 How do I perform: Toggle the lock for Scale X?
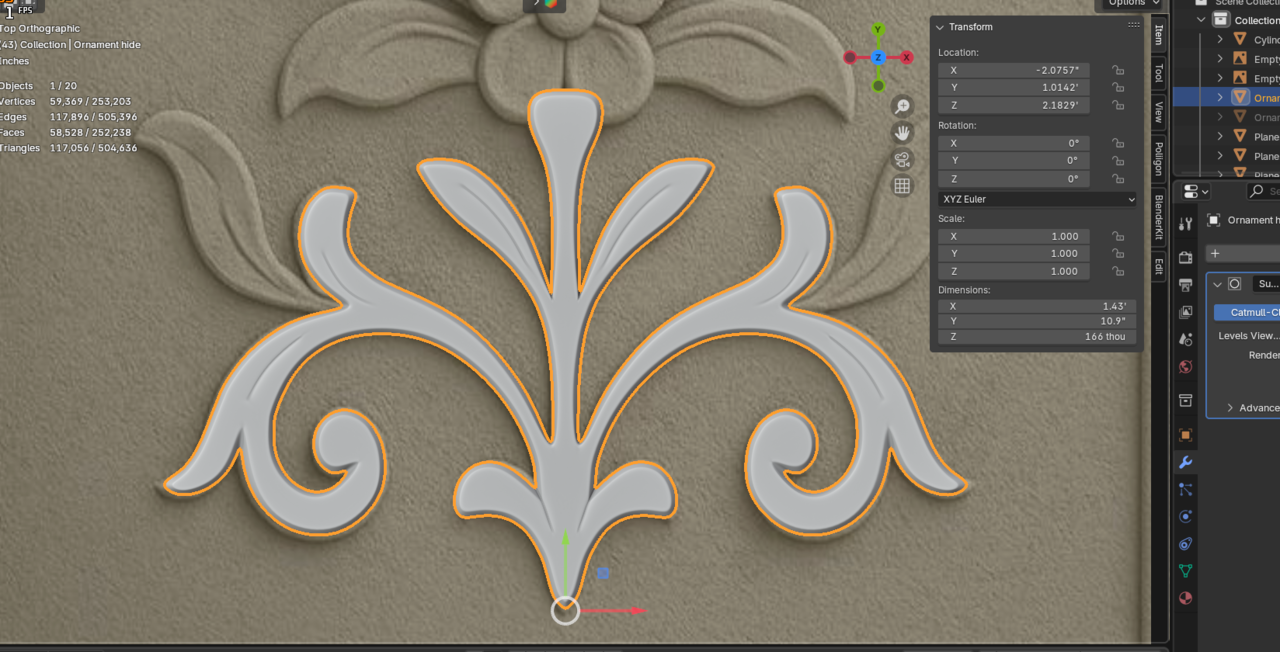pos(1118,236)
